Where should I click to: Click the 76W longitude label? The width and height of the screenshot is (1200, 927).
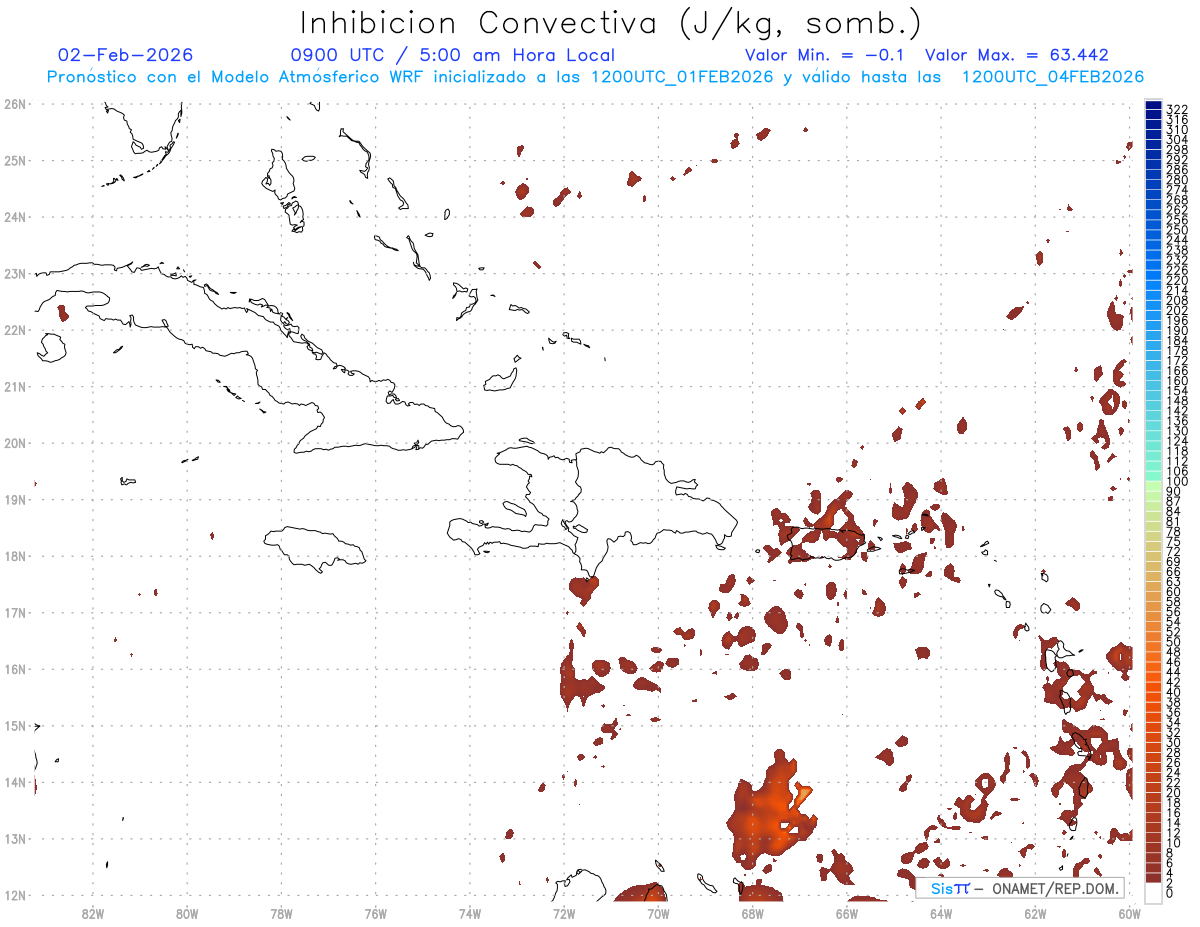coord(376,913)
